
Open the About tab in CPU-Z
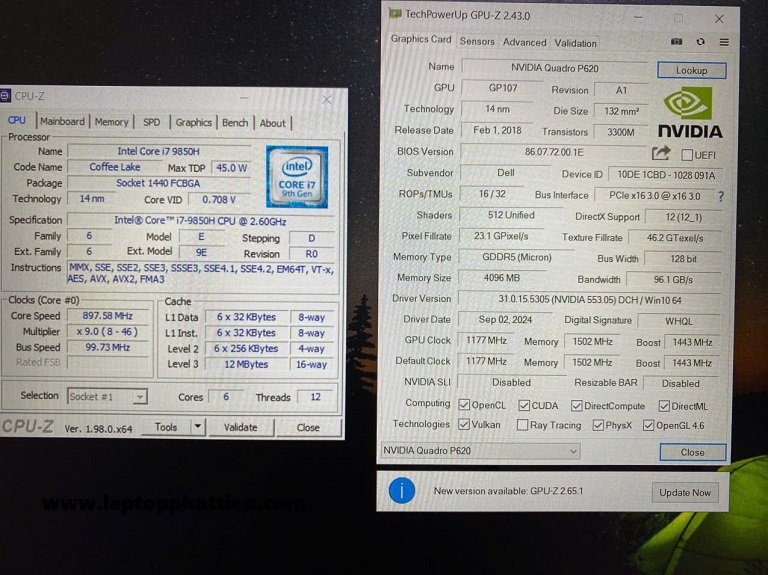(x=272, y=123)
